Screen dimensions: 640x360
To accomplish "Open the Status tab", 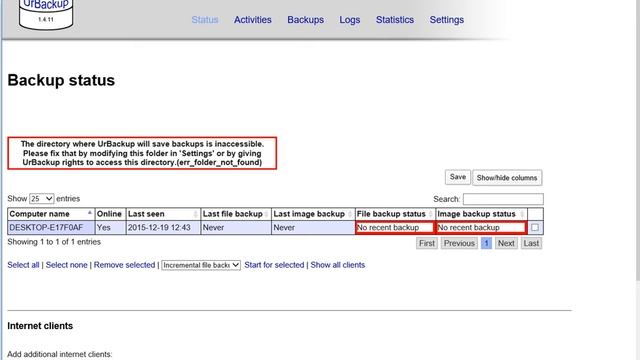I will tap(205, 20).
